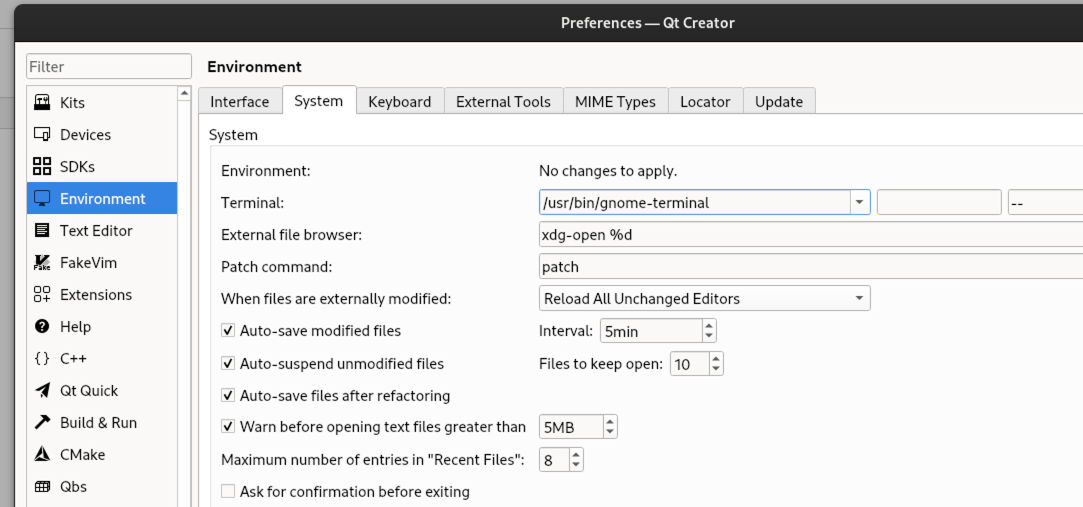Click the Help question mark icon
This screenshot has width=1083, height=507.
click(x=42, y=327)
